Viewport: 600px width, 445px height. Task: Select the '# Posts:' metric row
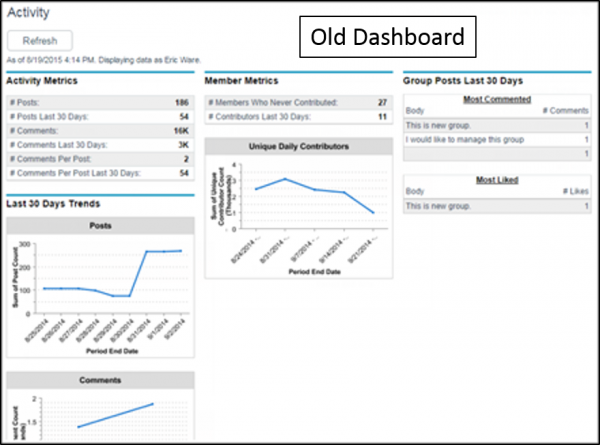pyautogui.click(x=100, y=103)
